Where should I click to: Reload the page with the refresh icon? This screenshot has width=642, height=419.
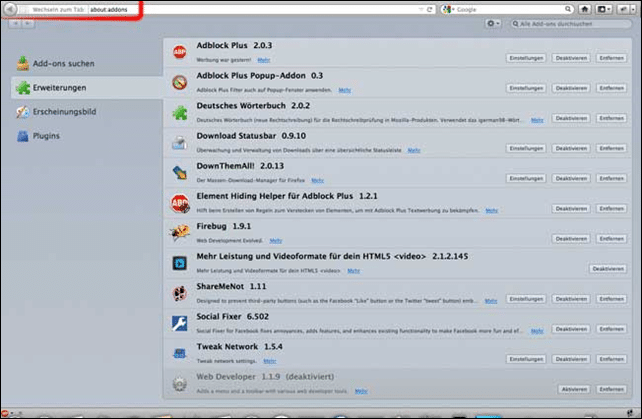429,9
